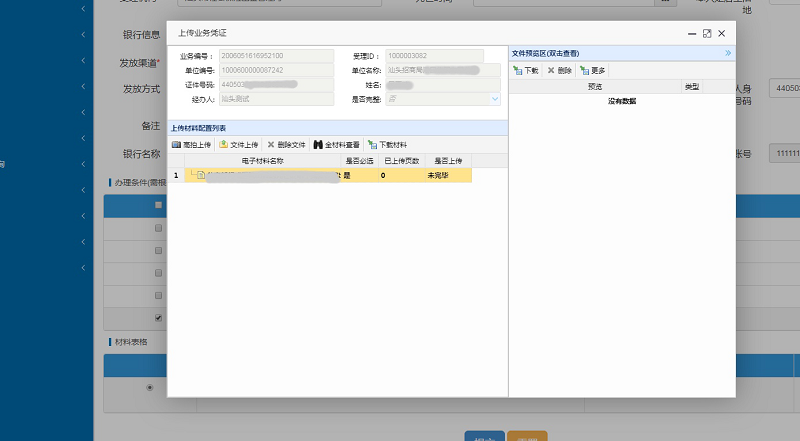Maximize the 上传业务凭证 dialog

pos(707,34)
